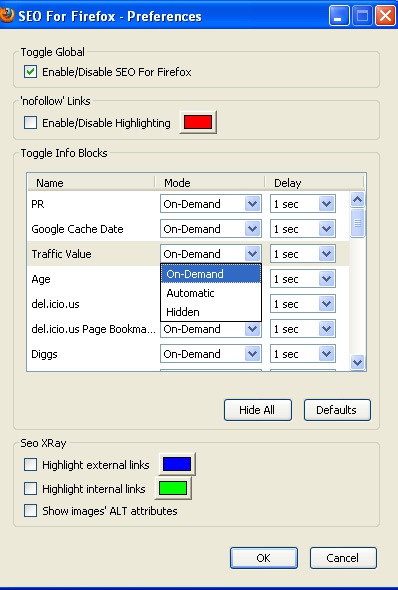This screenshot has width=398, height=590.
Task: Select On-Demand in the open list
Action: [x=211, y=274]
